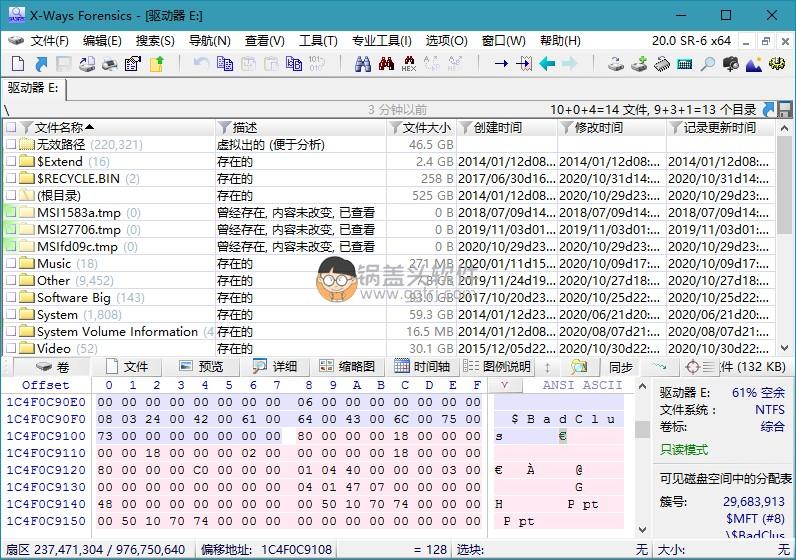Screen dimensions: 796x560
Task: Click the gallery picture toolbar icon
Action: (754, 64)
